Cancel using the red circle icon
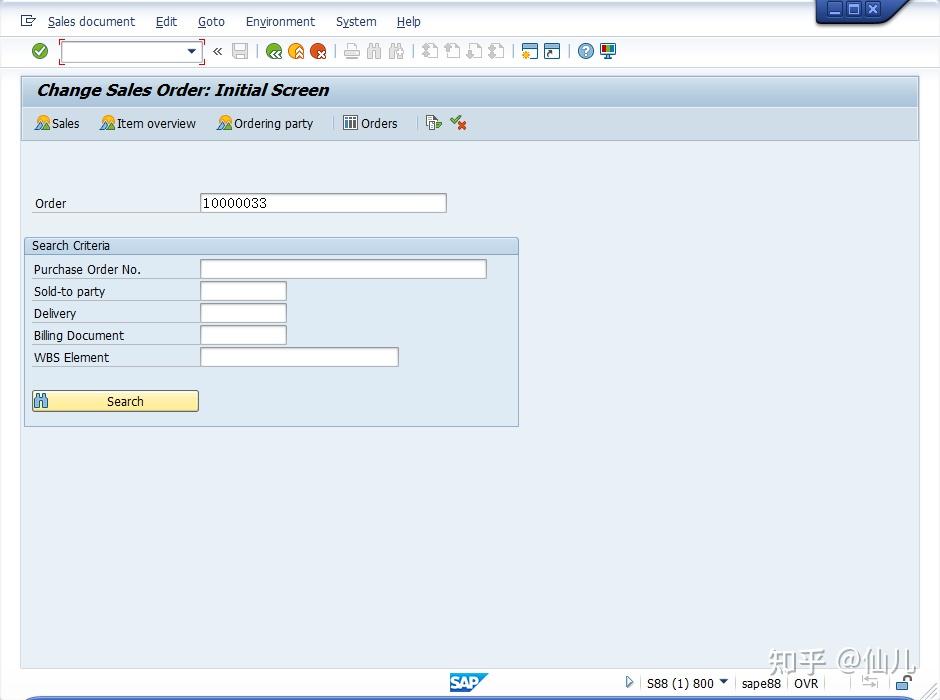This screenshot has width=940, height=700. tap(318, 51)
